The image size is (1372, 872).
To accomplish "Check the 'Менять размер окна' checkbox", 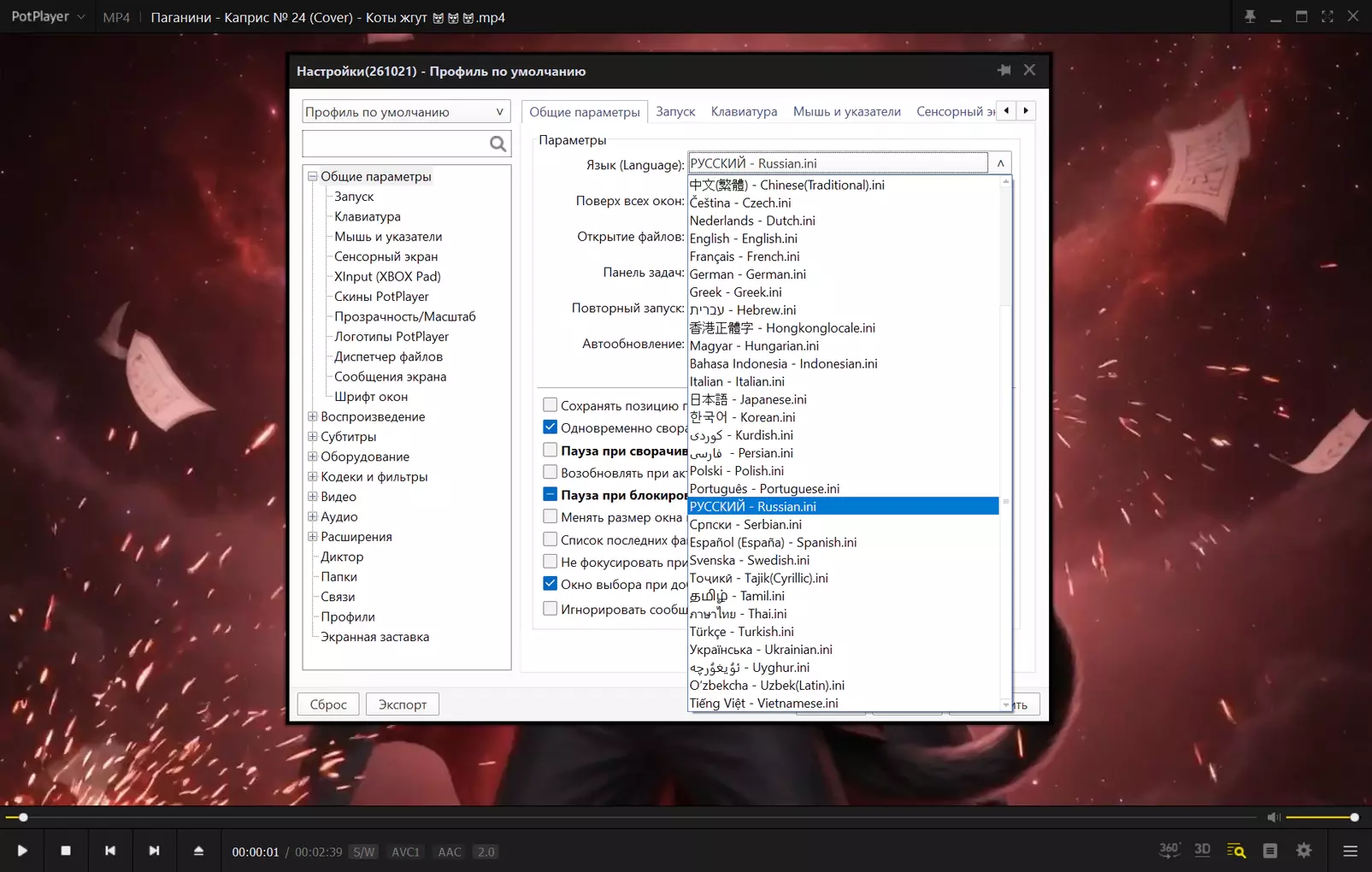I will [x=551, y=516].
